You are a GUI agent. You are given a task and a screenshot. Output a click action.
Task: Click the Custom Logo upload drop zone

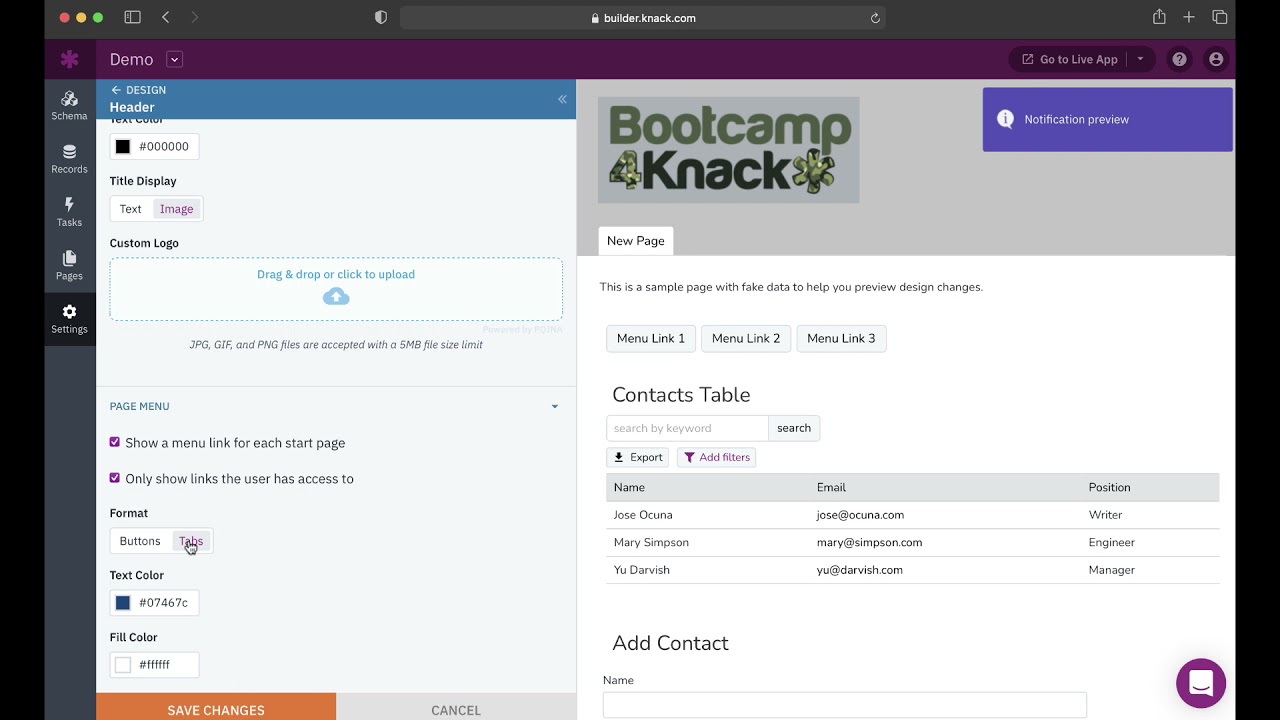tap(336, 289)
